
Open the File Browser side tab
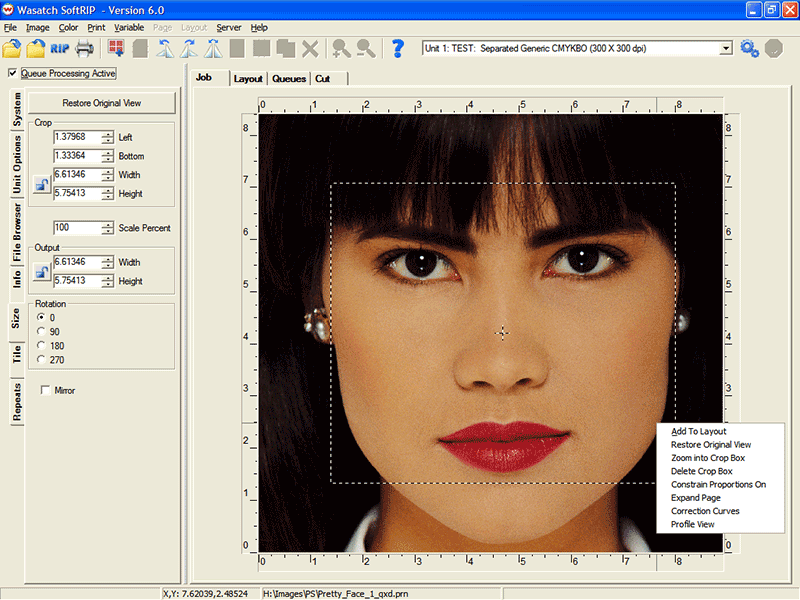tap(17, 232)
